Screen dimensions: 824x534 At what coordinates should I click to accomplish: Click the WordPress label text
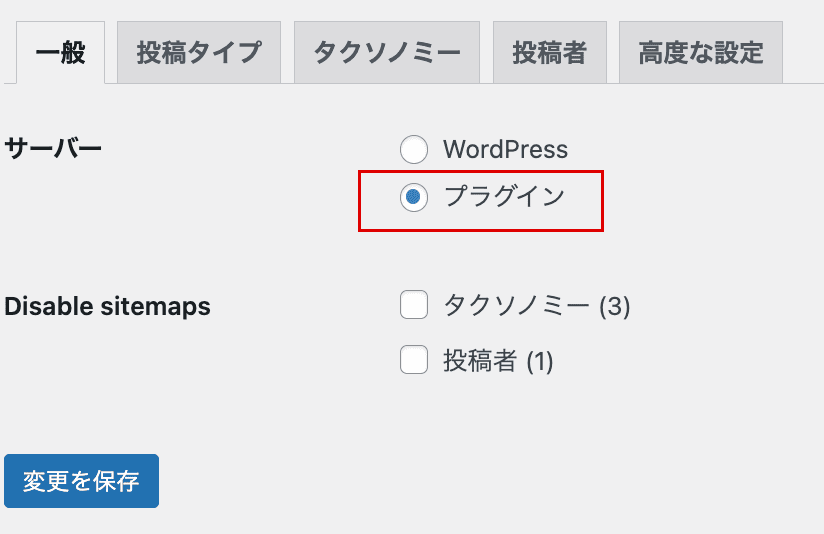pos(506,149)
